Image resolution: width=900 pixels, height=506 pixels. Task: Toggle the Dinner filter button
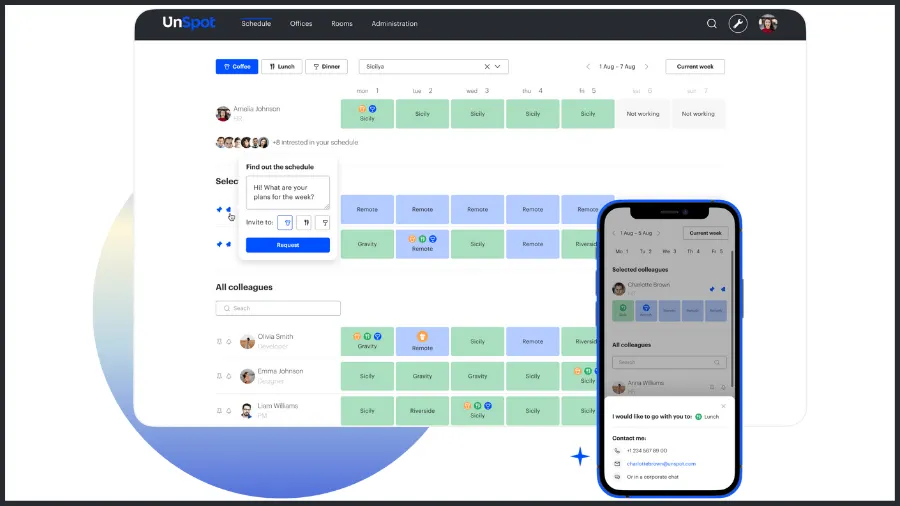pyautogui.click(x=327, y=67)
